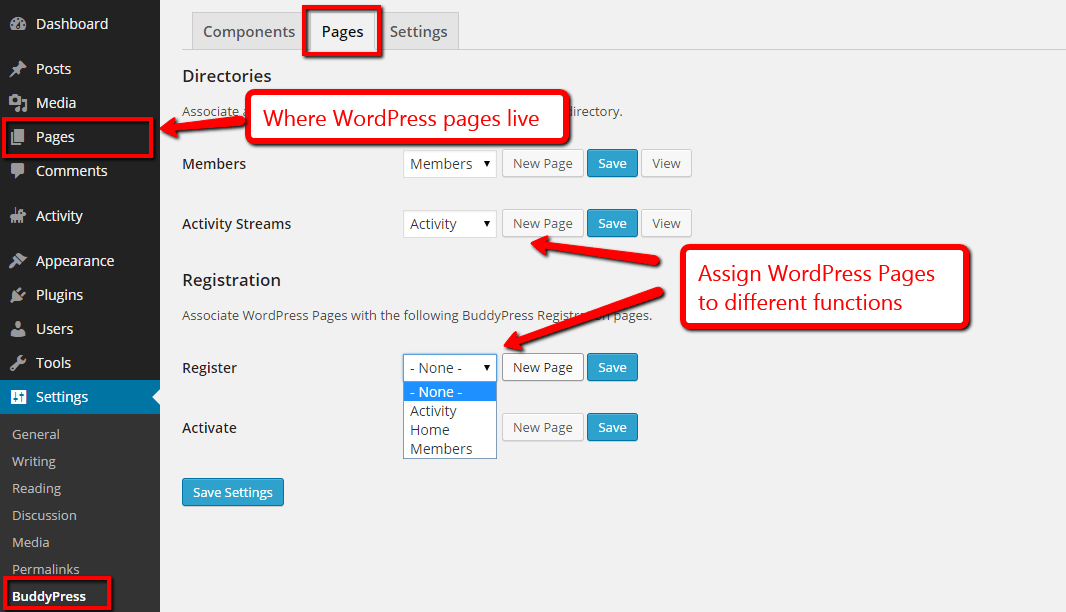Click New Page for Activity Streams
Image resolution: width=1066 pixels, height=612 pixels.
coord(543,223)
